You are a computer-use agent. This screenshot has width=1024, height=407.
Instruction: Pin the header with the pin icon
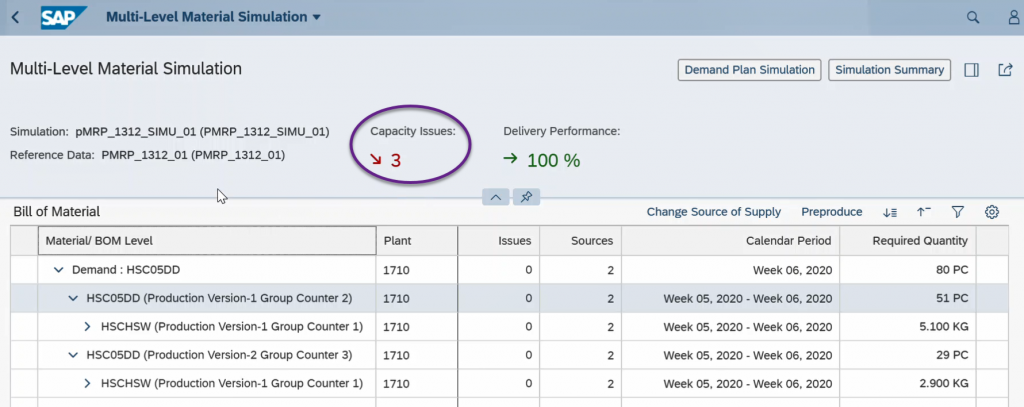[526, 197]
